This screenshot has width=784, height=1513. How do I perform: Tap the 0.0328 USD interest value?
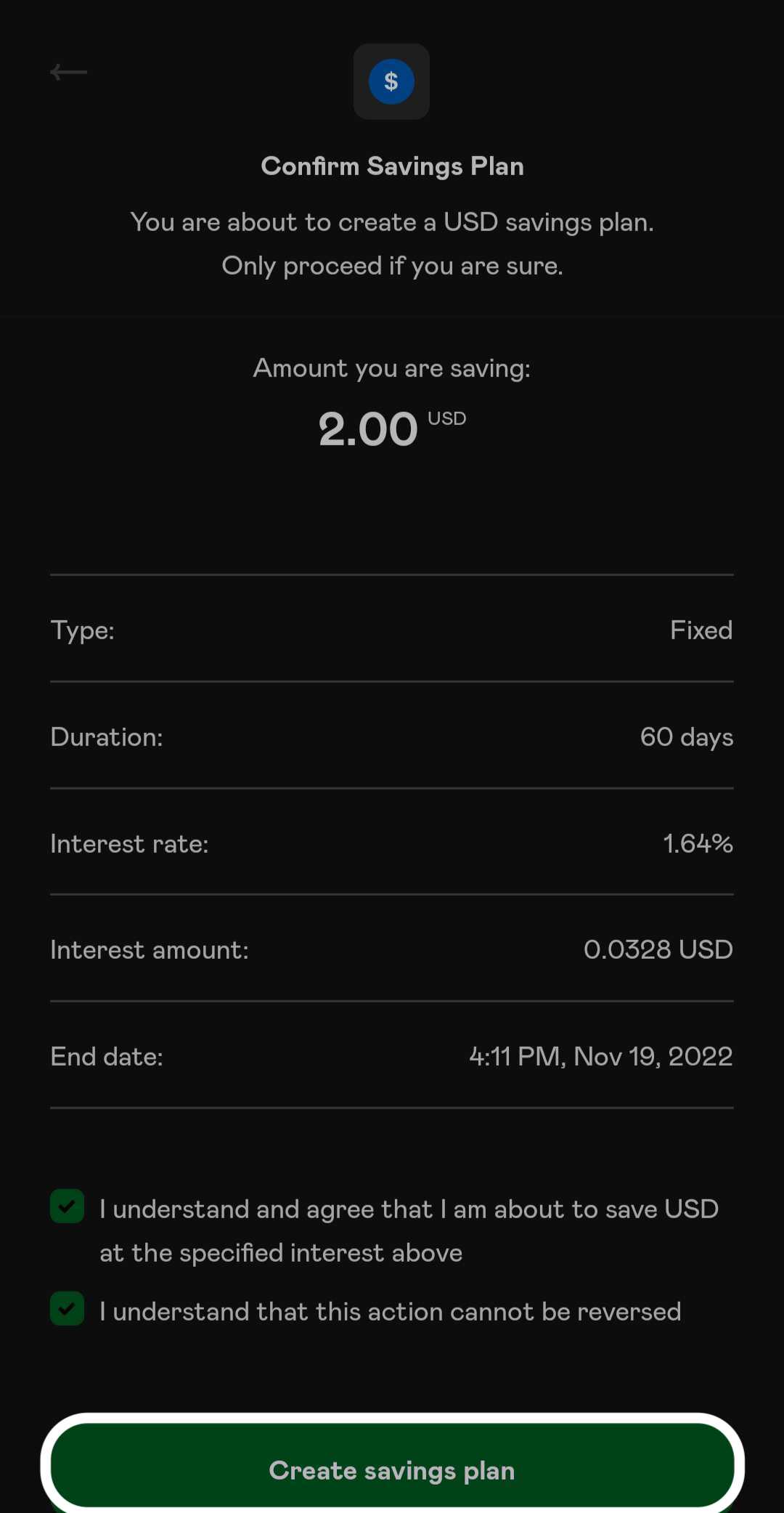(658, 949)
